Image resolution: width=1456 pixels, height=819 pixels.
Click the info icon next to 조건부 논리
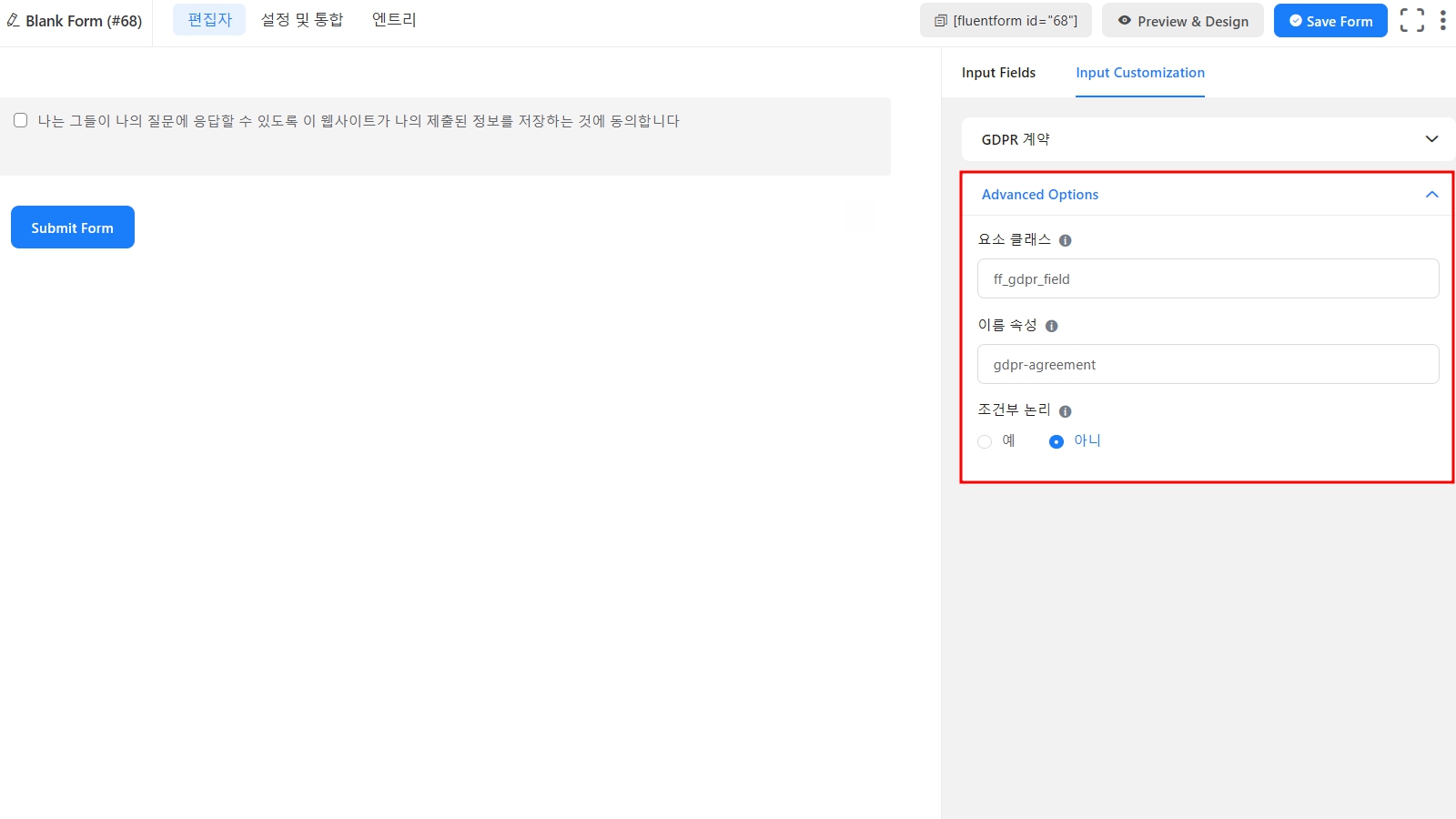(x=1065, y=411)
